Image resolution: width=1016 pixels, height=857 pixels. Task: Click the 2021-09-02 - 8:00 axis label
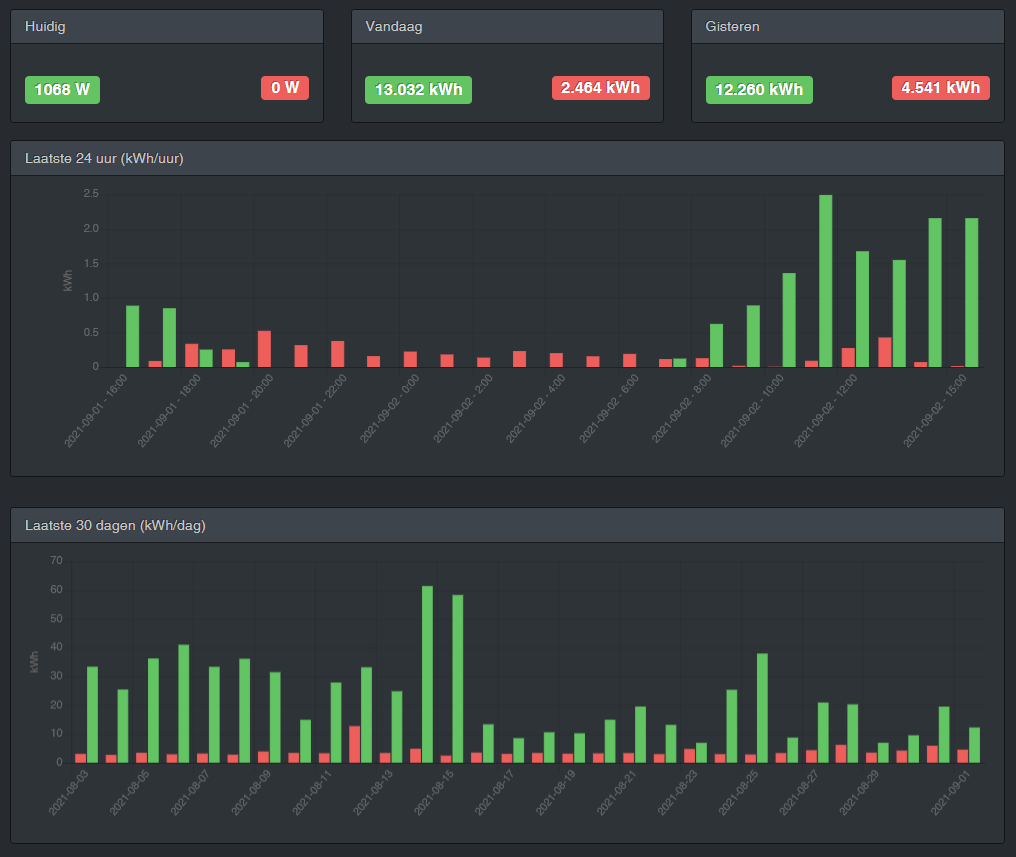pos(682,409)
